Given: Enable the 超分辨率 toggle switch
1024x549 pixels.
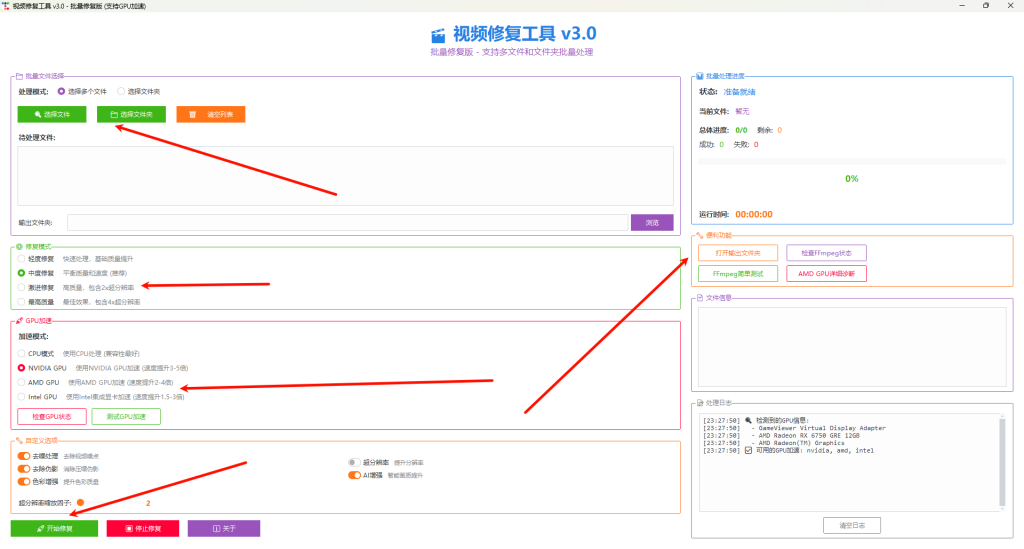Looking at the screenshot, I should tap(354, 463).
